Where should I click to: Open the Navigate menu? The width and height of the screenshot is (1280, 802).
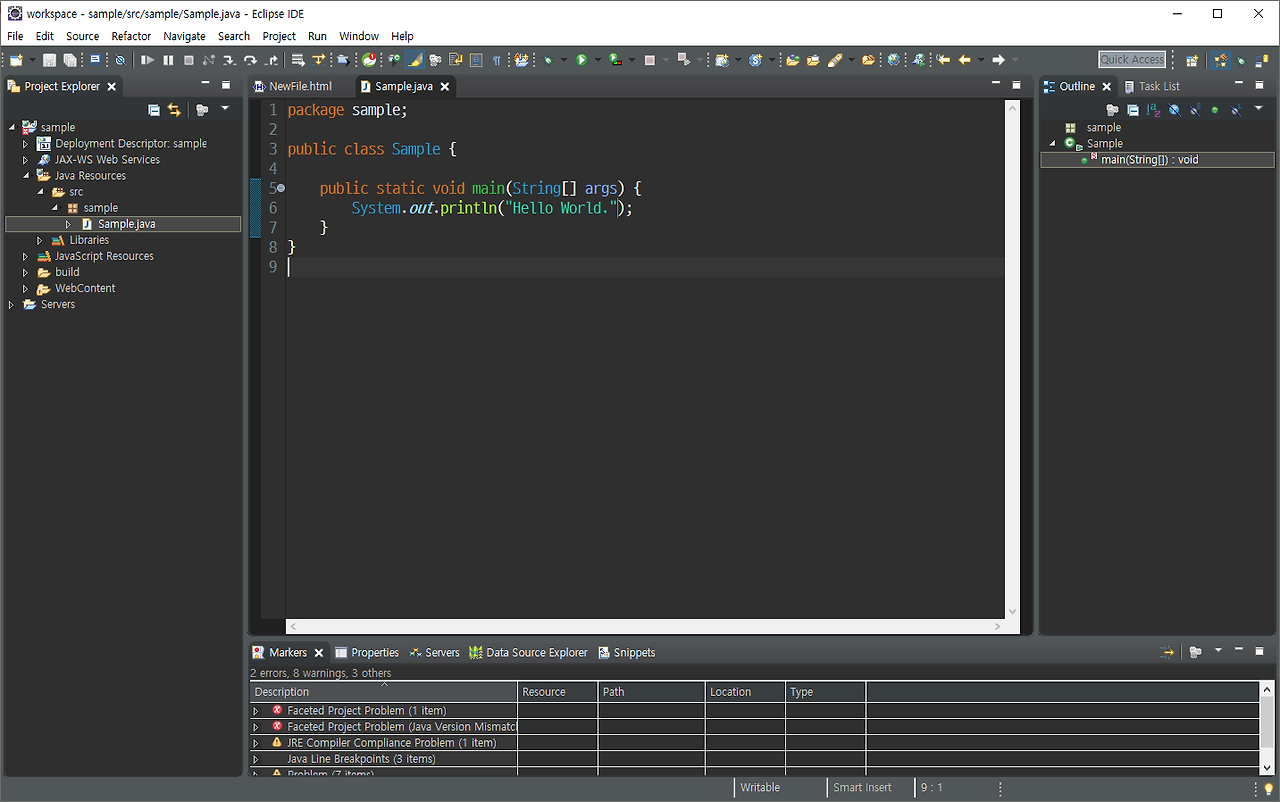[184, 36]
